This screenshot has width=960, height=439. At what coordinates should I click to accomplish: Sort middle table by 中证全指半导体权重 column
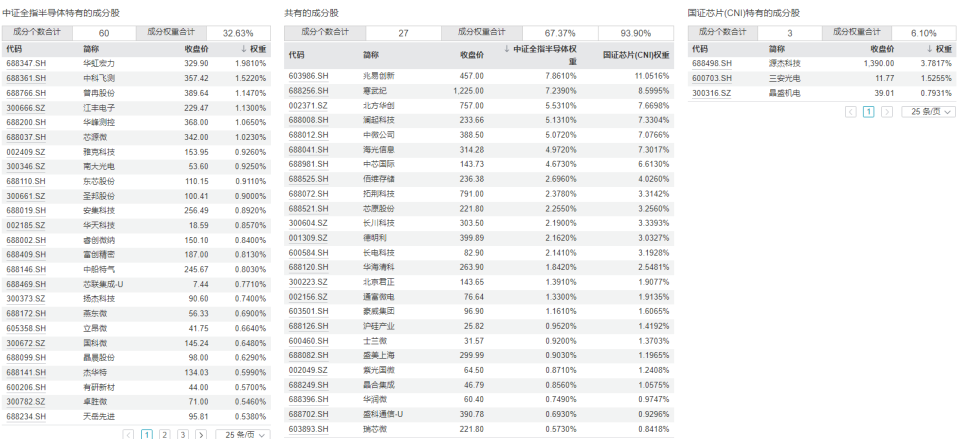tap(541, 55)
